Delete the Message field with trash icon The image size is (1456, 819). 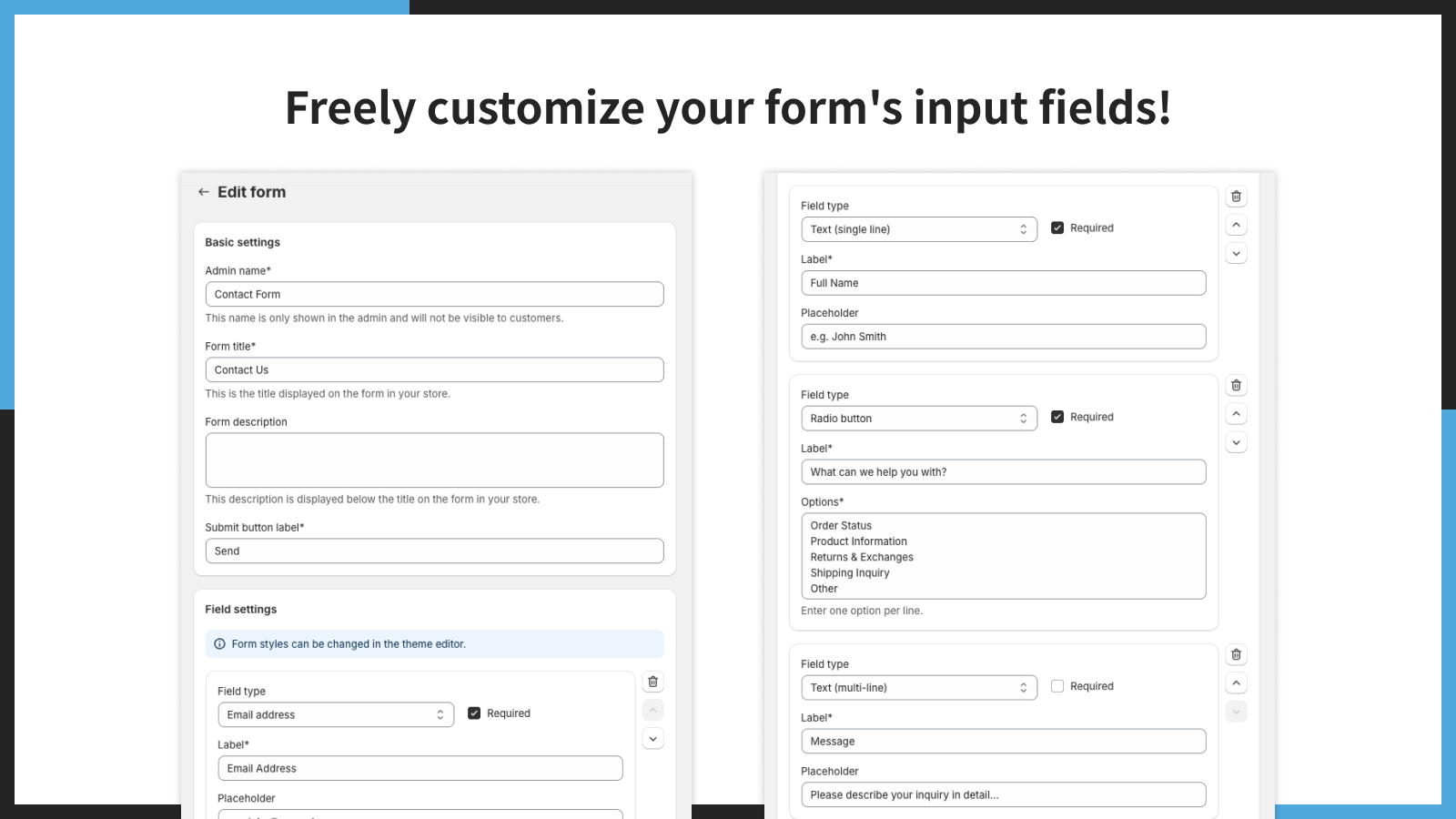1236,655
